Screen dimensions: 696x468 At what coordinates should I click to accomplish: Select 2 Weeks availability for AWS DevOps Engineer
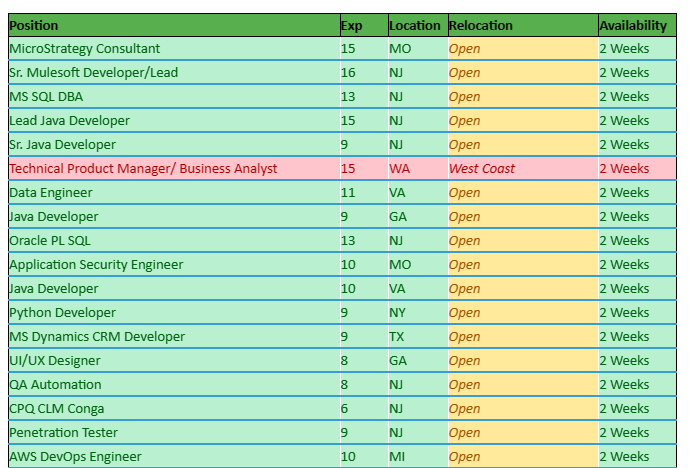(x=637, y=456)
